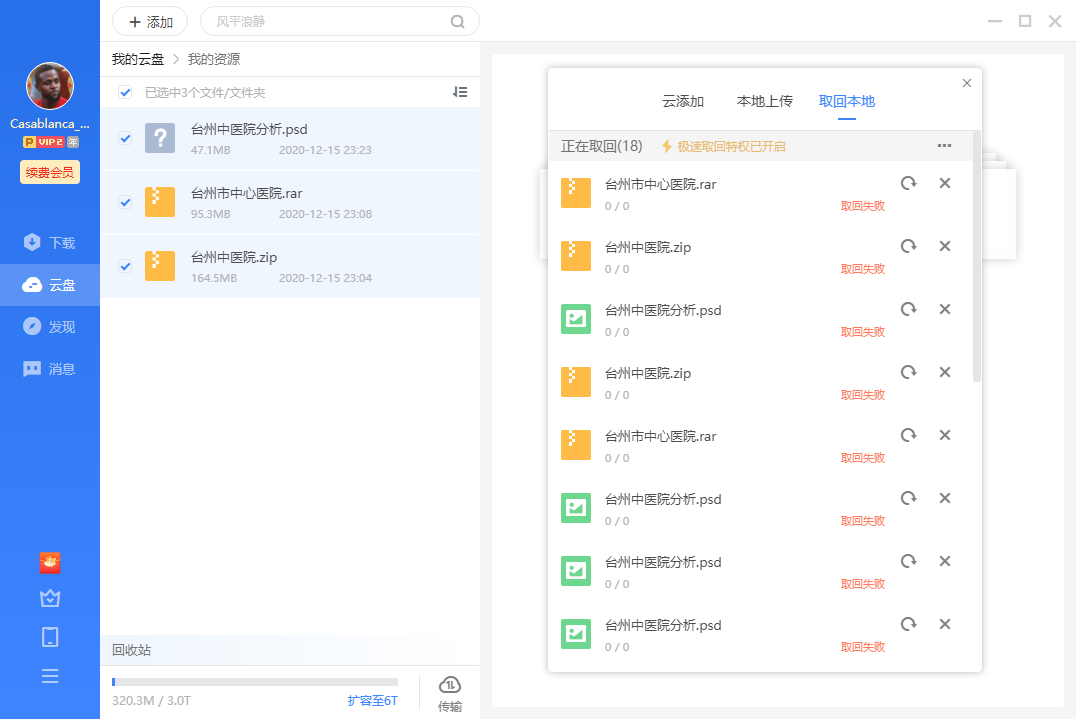
Task: Open the sort order selector above file list
Action: pos(460,92)
